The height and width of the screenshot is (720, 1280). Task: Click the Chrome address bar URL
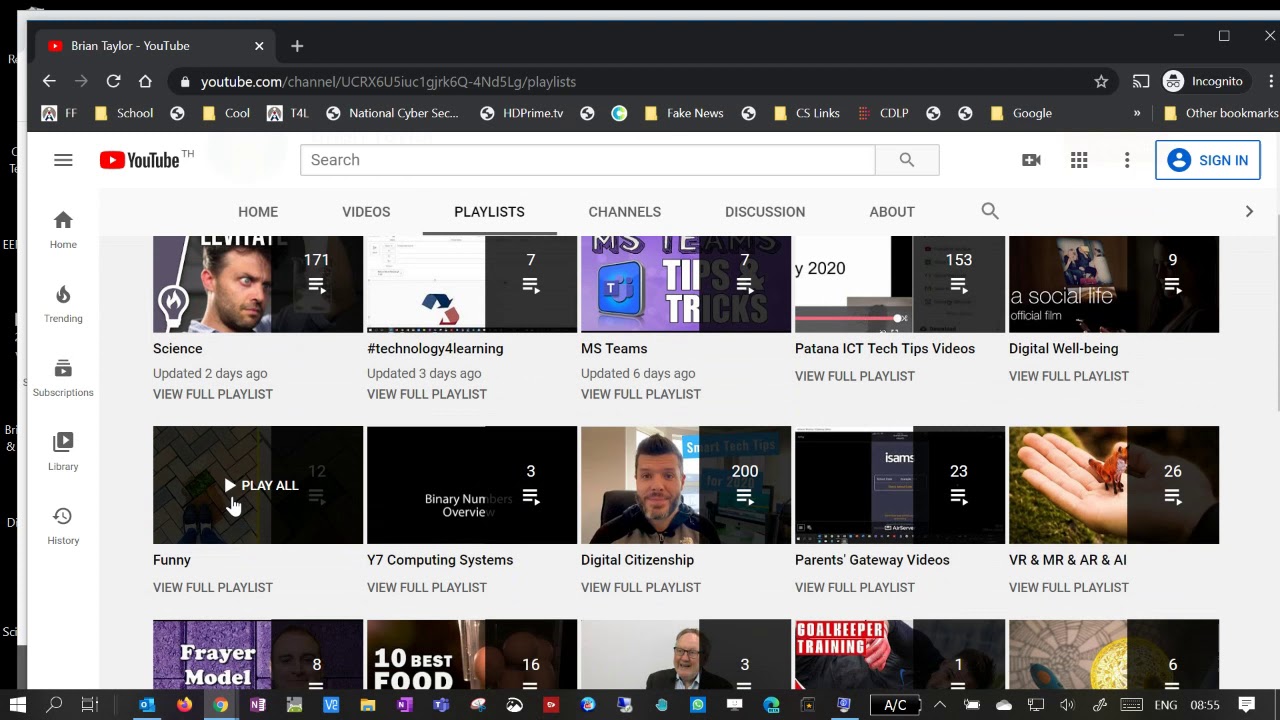(x=388, y=82)
